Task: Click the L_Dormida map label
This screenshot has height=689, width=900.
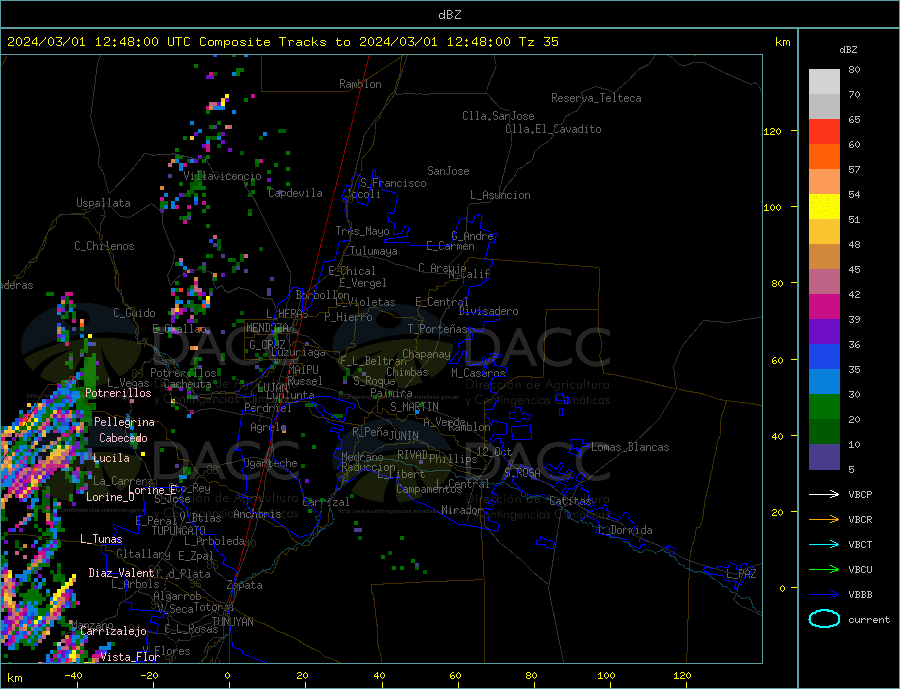Action: point(626,530)
